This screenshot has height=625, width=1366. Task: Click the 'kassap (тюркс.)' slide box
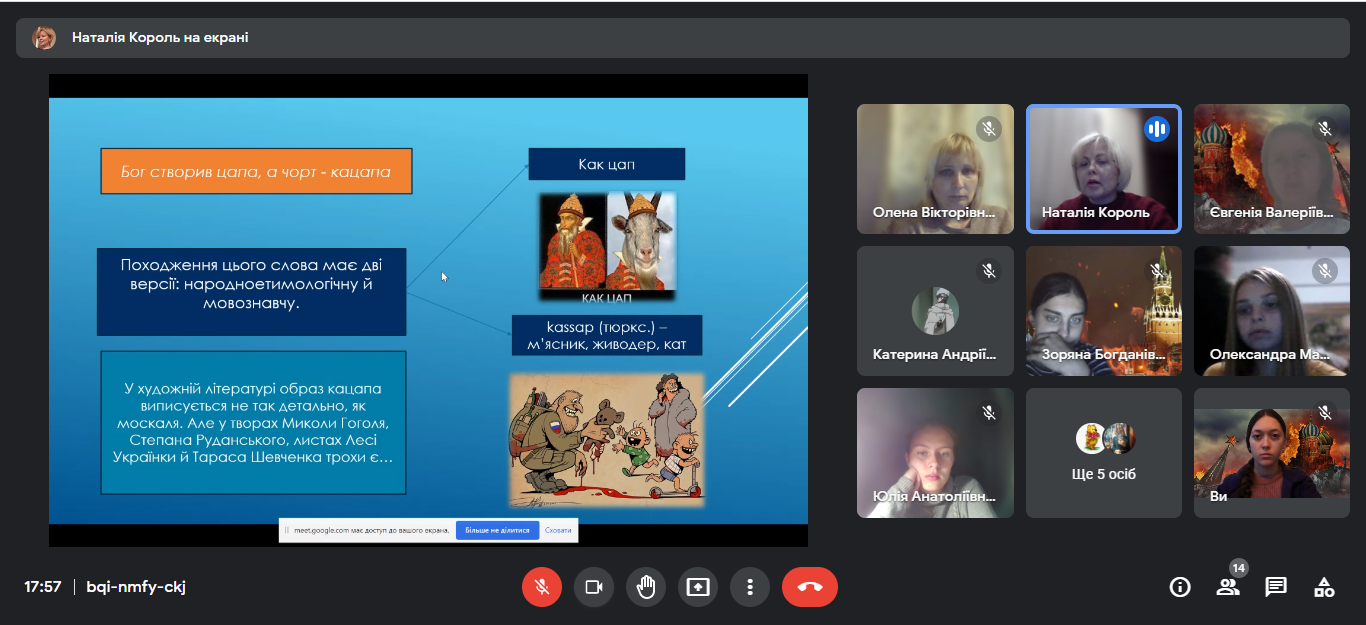point(607,335)
